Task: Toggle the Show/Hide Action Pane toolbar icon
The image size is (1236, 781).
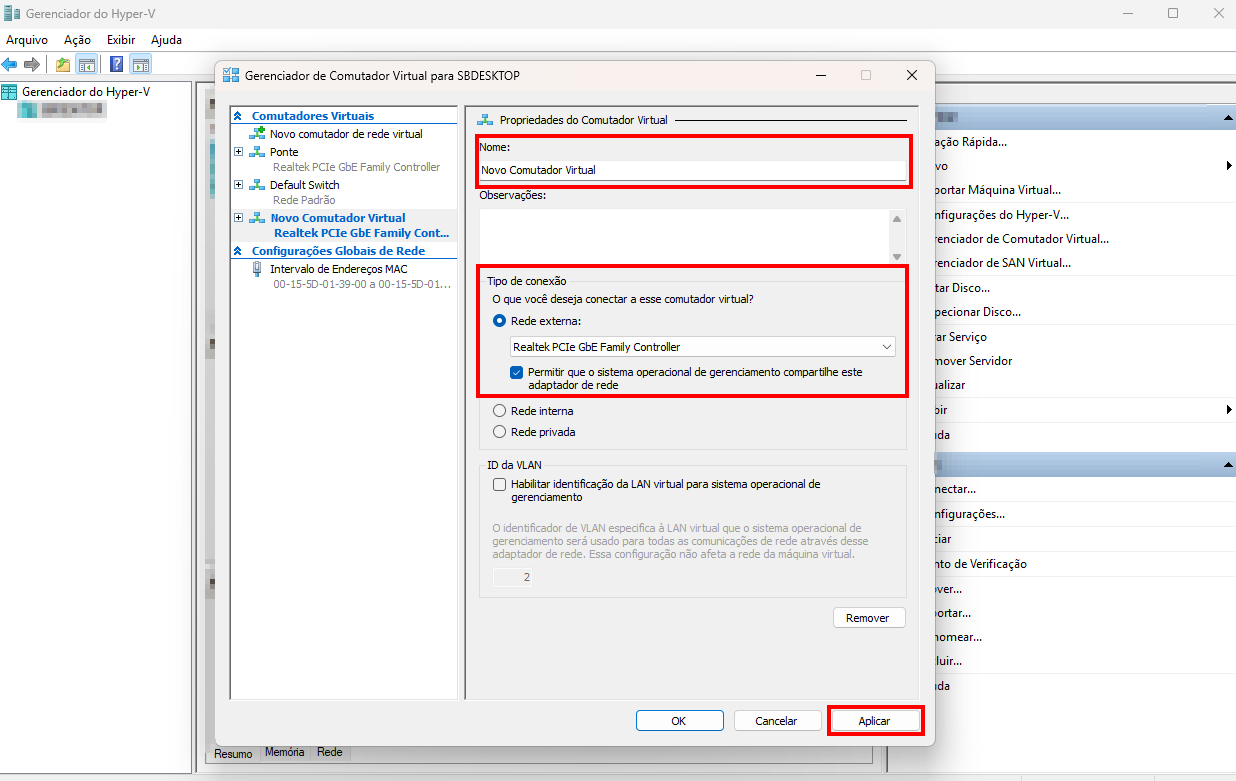Action: click(141, 65)
